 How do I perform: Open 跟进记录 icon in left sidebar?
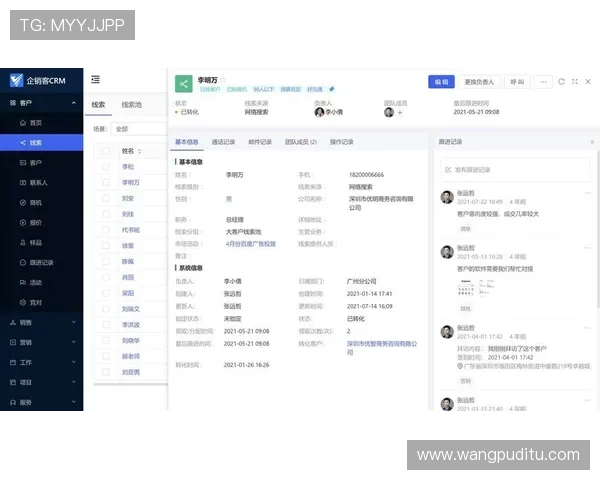22,262
